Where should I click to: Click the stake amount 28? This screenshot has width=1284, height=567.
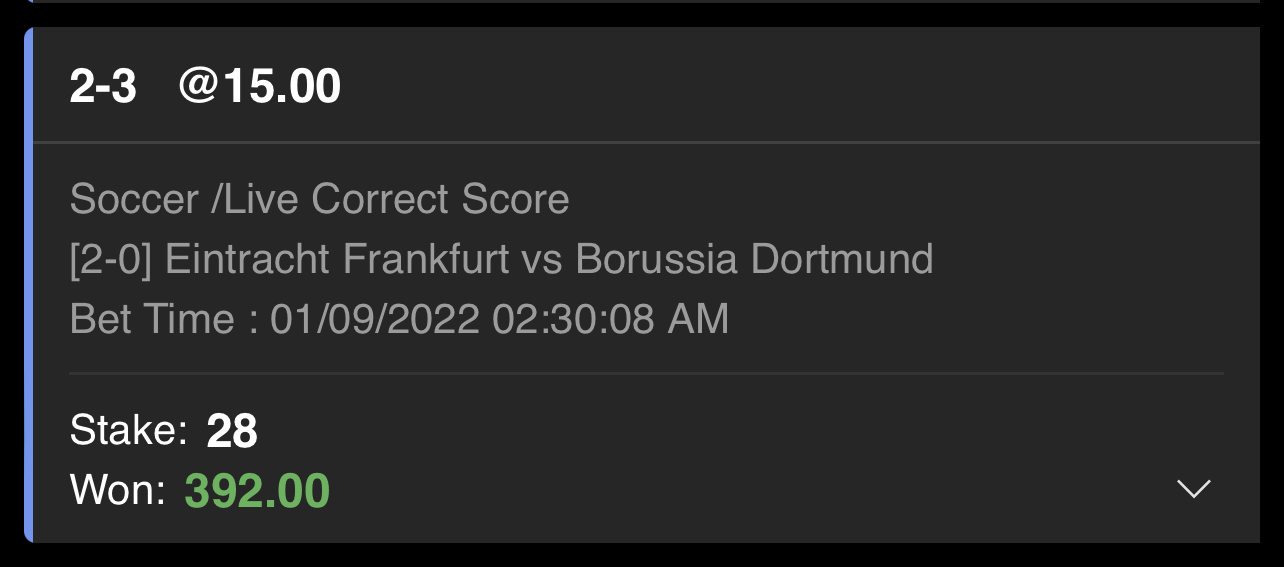tap(232, 431)
